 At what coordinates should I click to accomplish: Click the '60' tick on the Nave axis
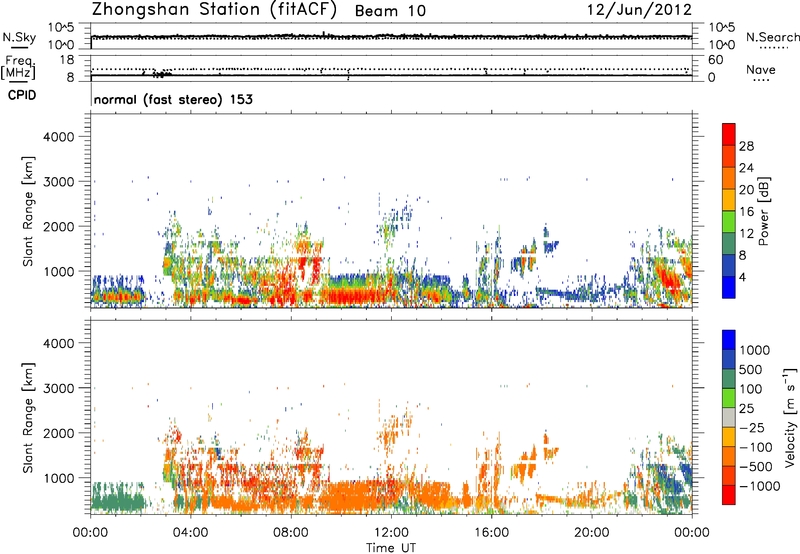point(715,60)
